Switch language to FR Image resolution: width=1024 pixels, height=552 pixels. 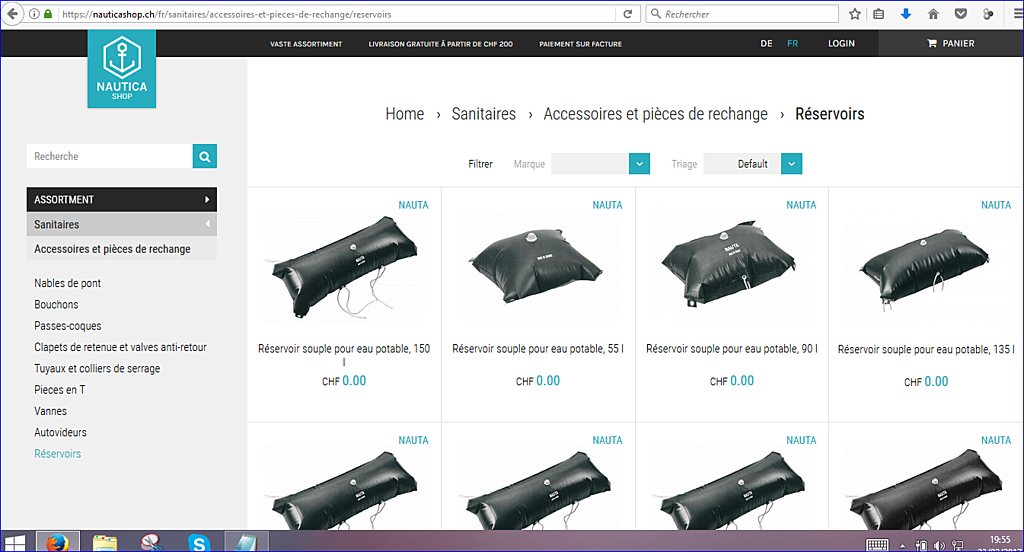coord(792,43)
